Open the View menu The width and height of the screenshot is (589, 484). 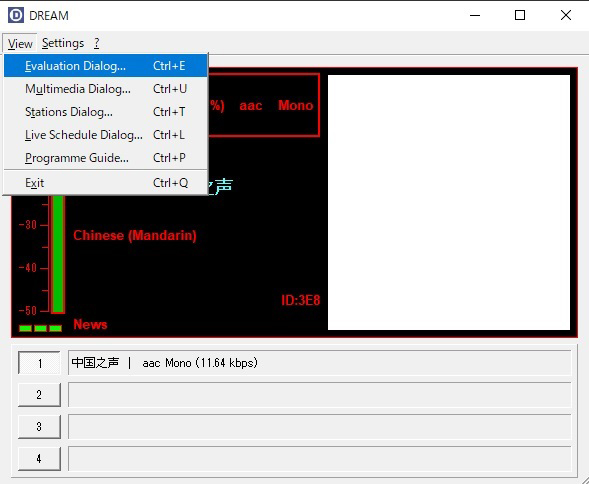coord(20,43)
